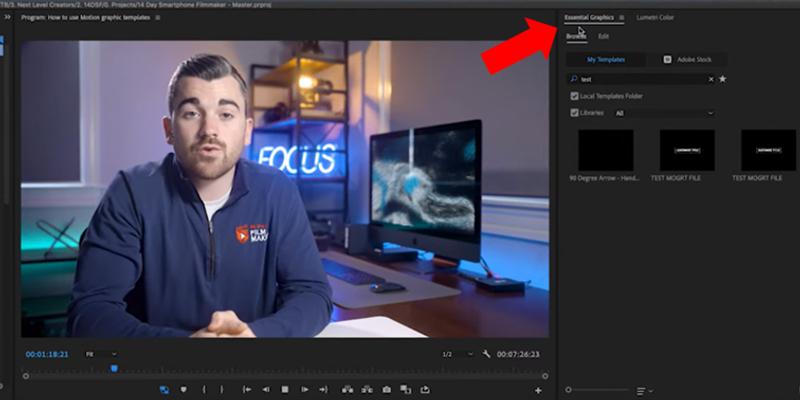Click the thumbnail size slider handle
Screen dimensions: 800x400
[x=568, y=390]
